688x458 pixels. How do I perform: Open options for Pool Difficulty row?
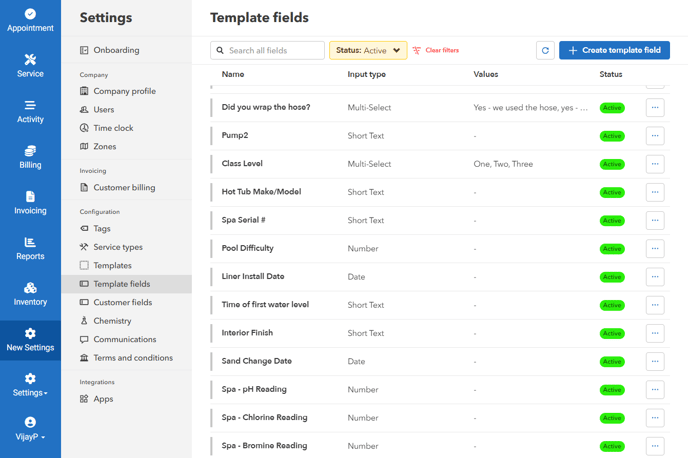point(655,248)
